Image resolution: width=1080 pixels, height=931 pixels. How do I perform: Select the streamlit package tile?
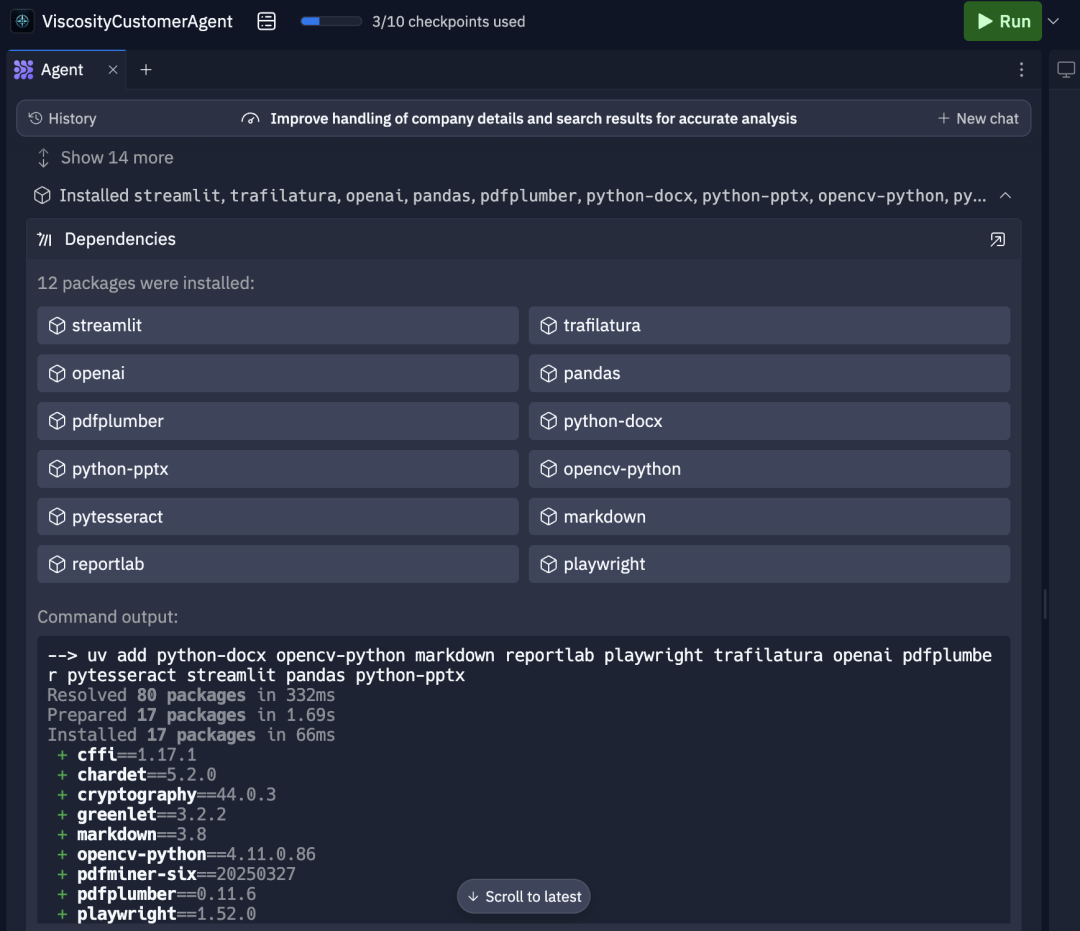click(278, 325)
